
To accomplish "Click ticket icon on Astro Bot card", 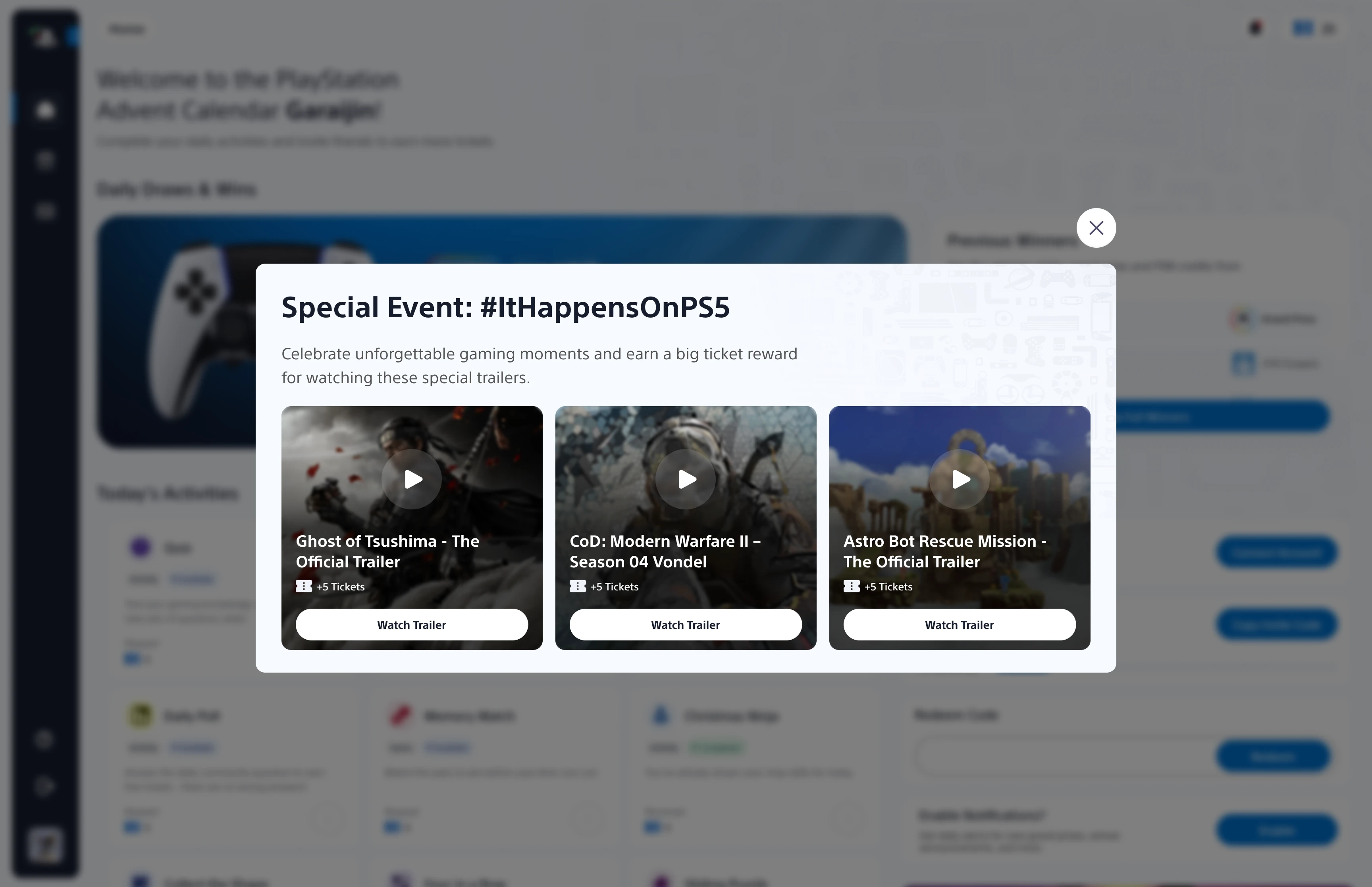I will 851,586.
